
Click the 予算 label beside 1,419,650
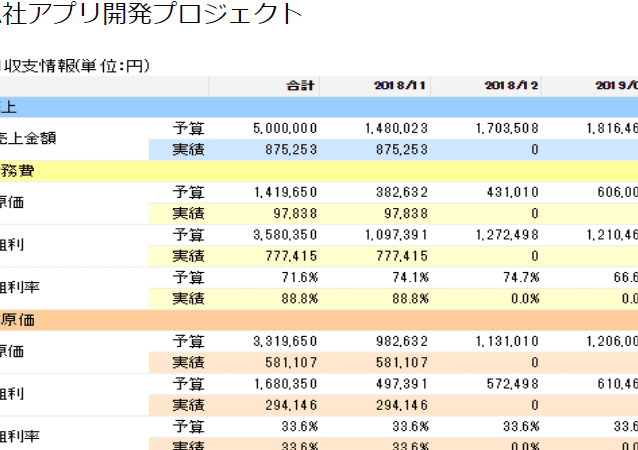point(188,192)
